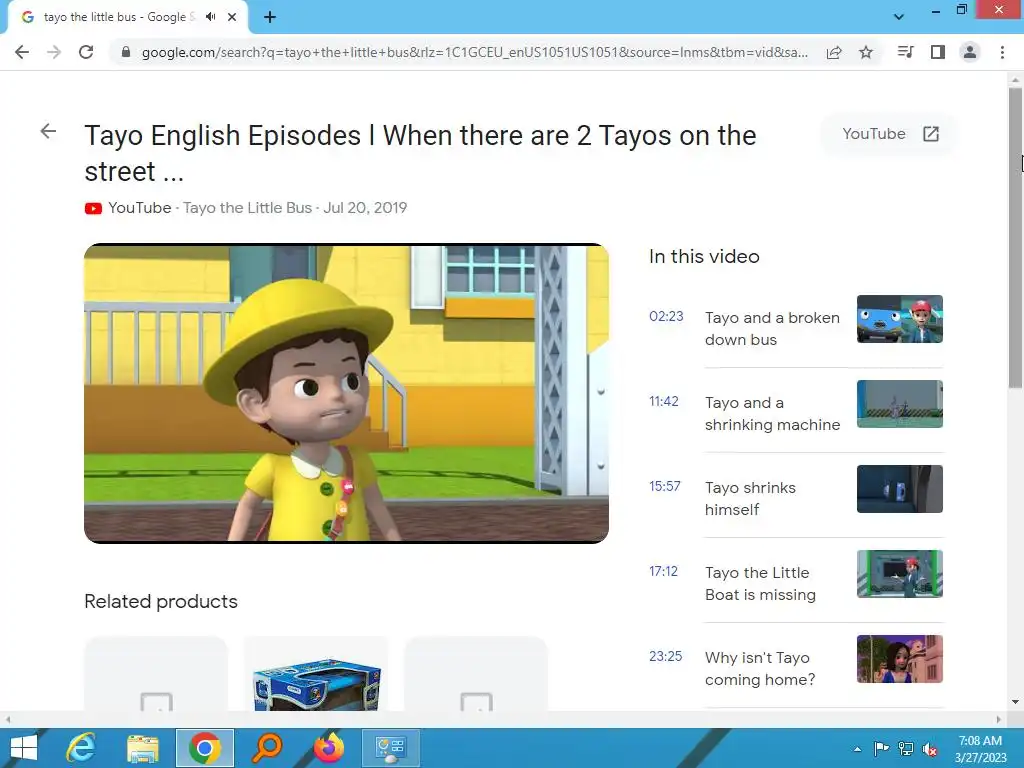Select 'Tayo the Little Boat is missing' chapter
1024x768 pixels.
[x=760, y=583]
